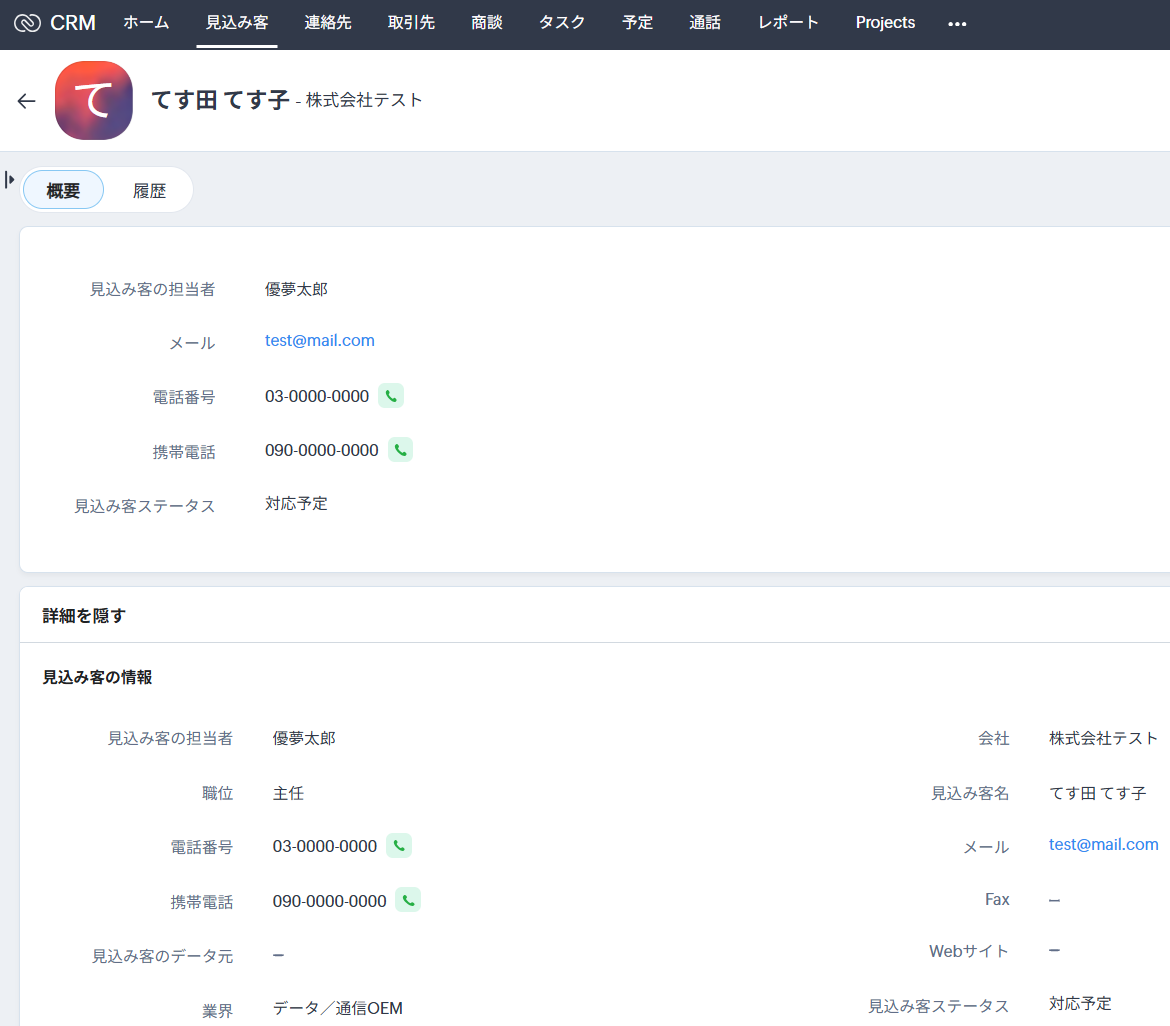Click the てす田 てす子 profile avatar
This screenshot has width=1170, height=1026.
[x=94, y=100]
